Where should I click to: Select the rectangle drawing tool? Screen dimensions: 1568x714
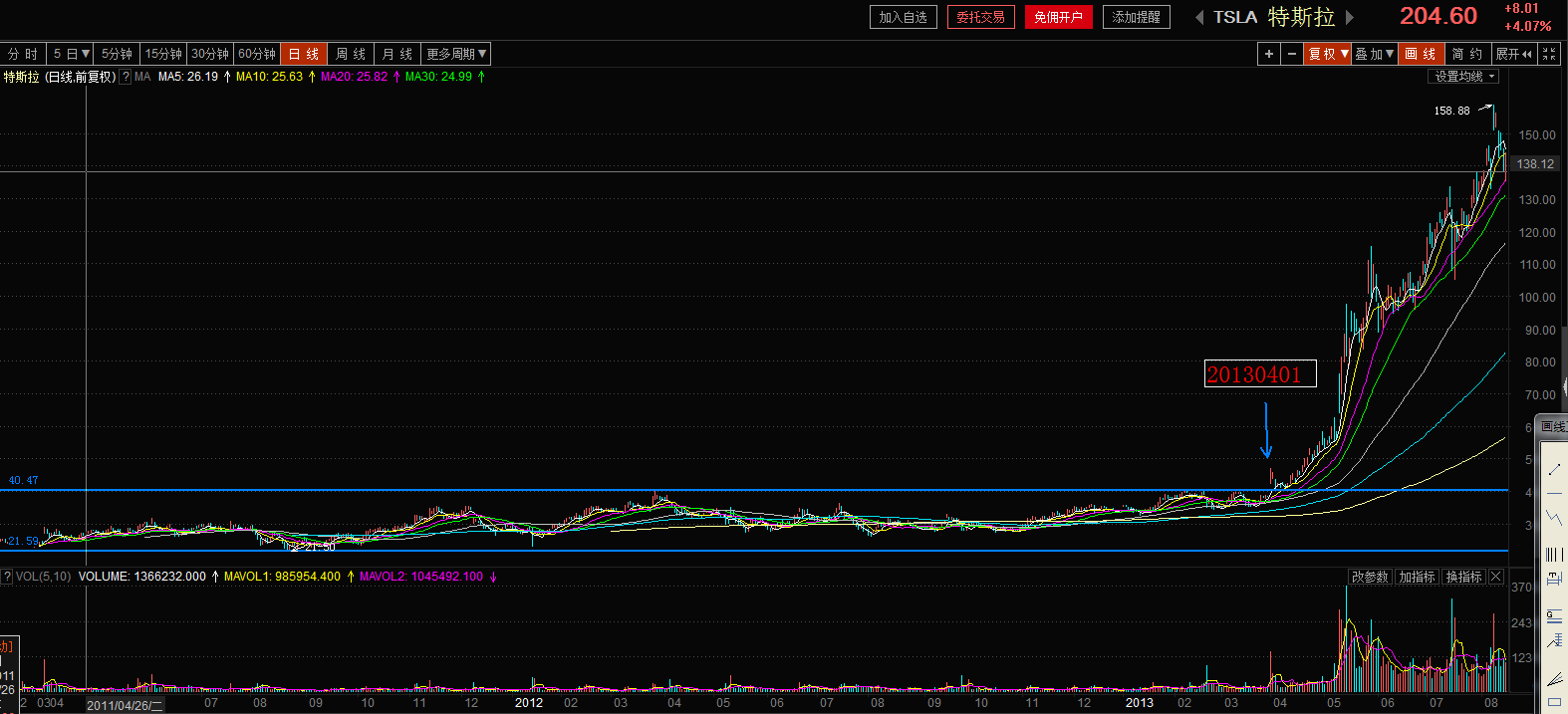pos(1554,703)
